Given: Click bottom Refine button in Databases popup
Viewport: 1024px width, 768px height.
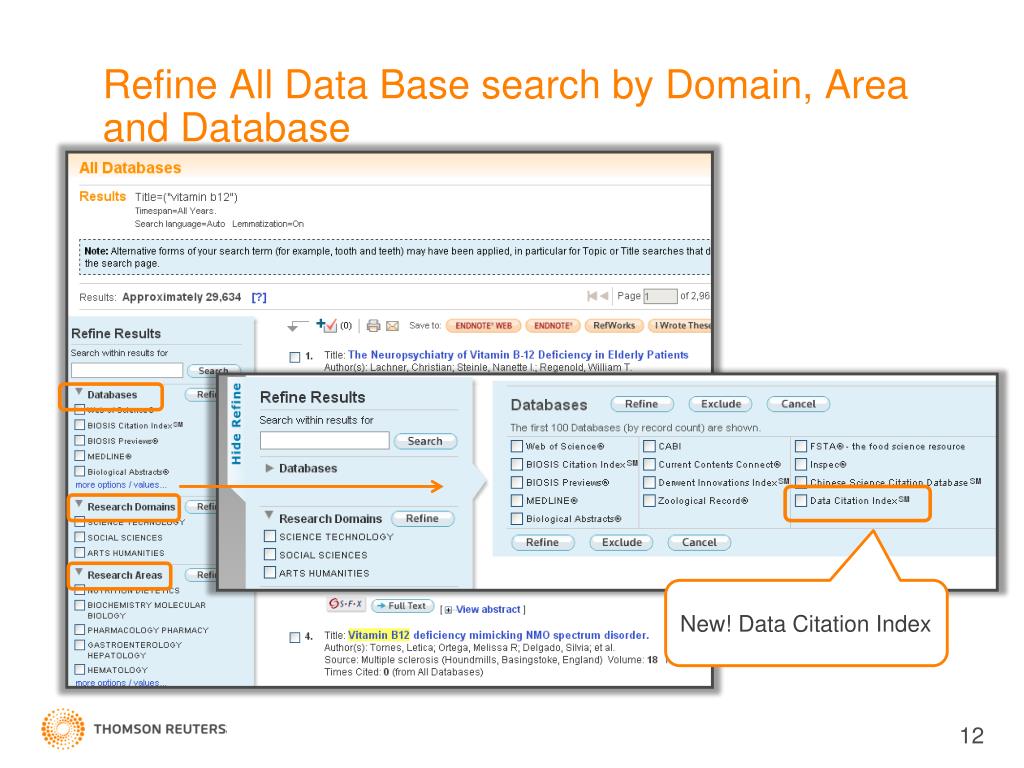Looking at the screenshot, I should (542, 543).
